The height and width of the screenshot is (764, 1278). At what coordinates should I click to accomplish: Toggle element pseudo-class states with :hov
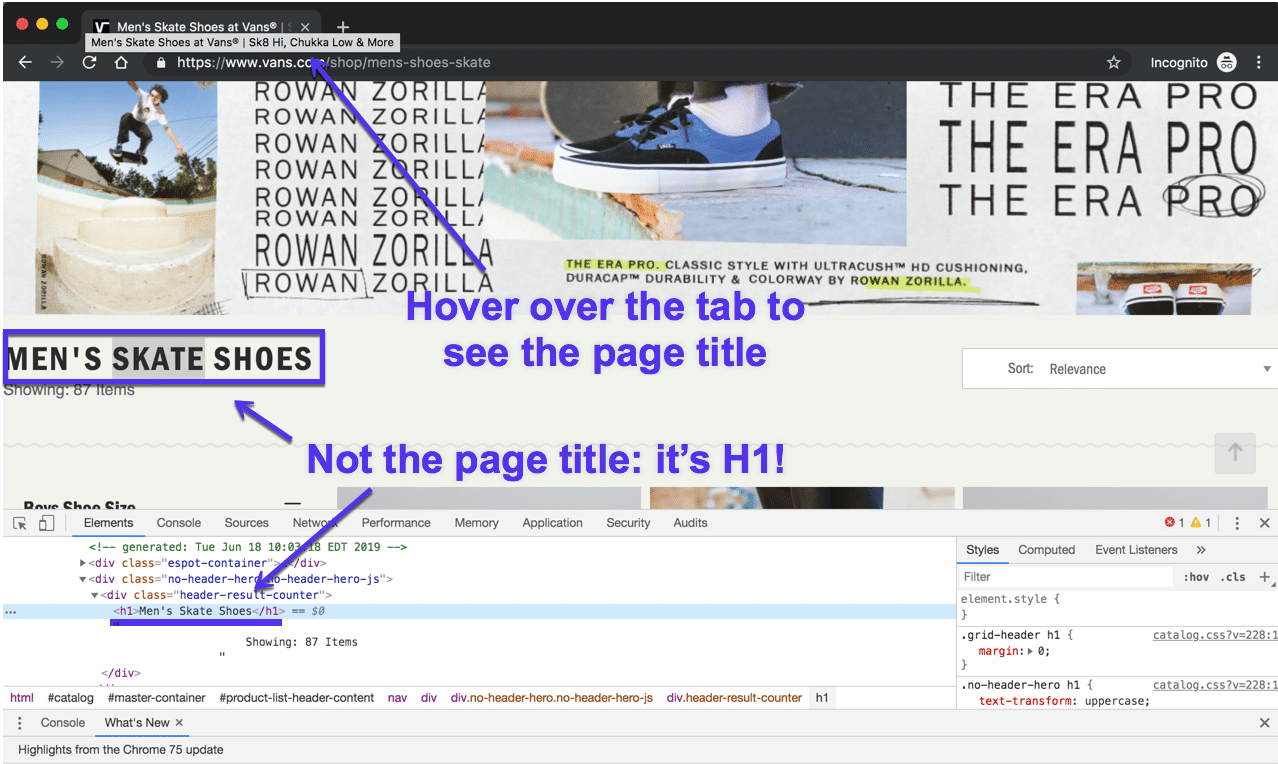point(1197,576)
